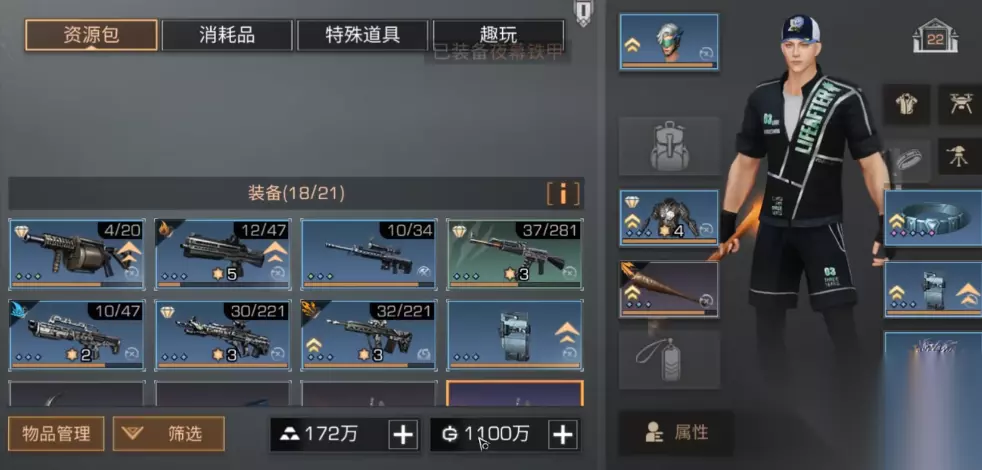
Task: Open the 趣玩 tab
Action: tap(499, 35)
